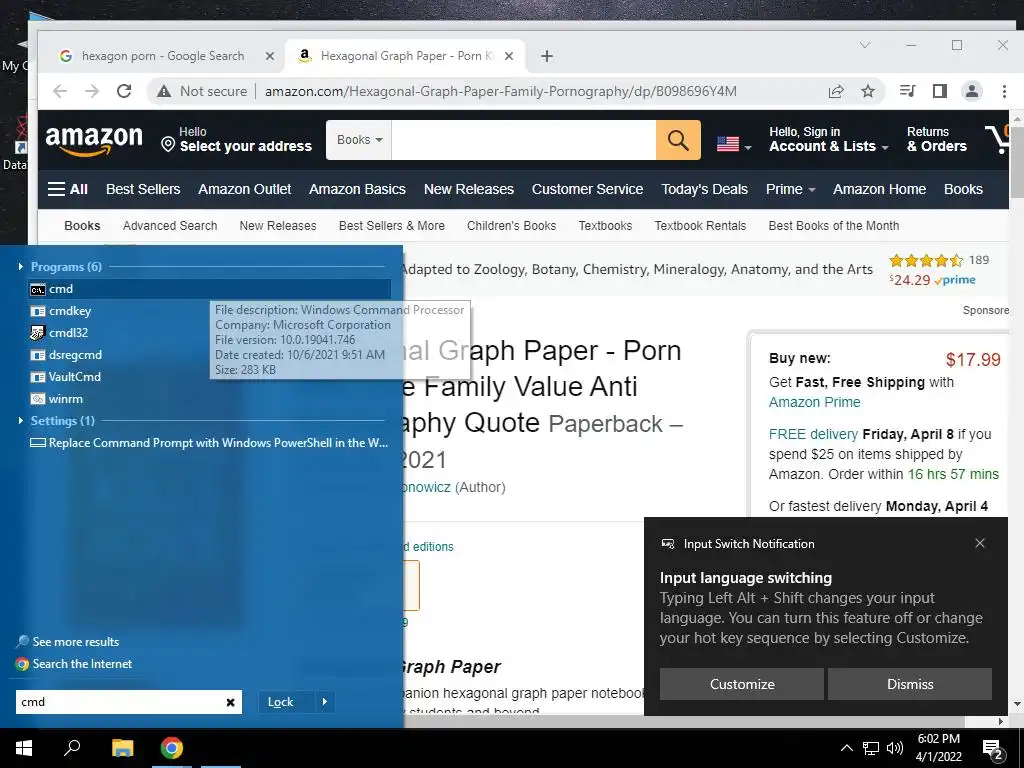Clear the cmd search box with X
The height and width of the screenshot is (768, 1024).
point(231,702)
